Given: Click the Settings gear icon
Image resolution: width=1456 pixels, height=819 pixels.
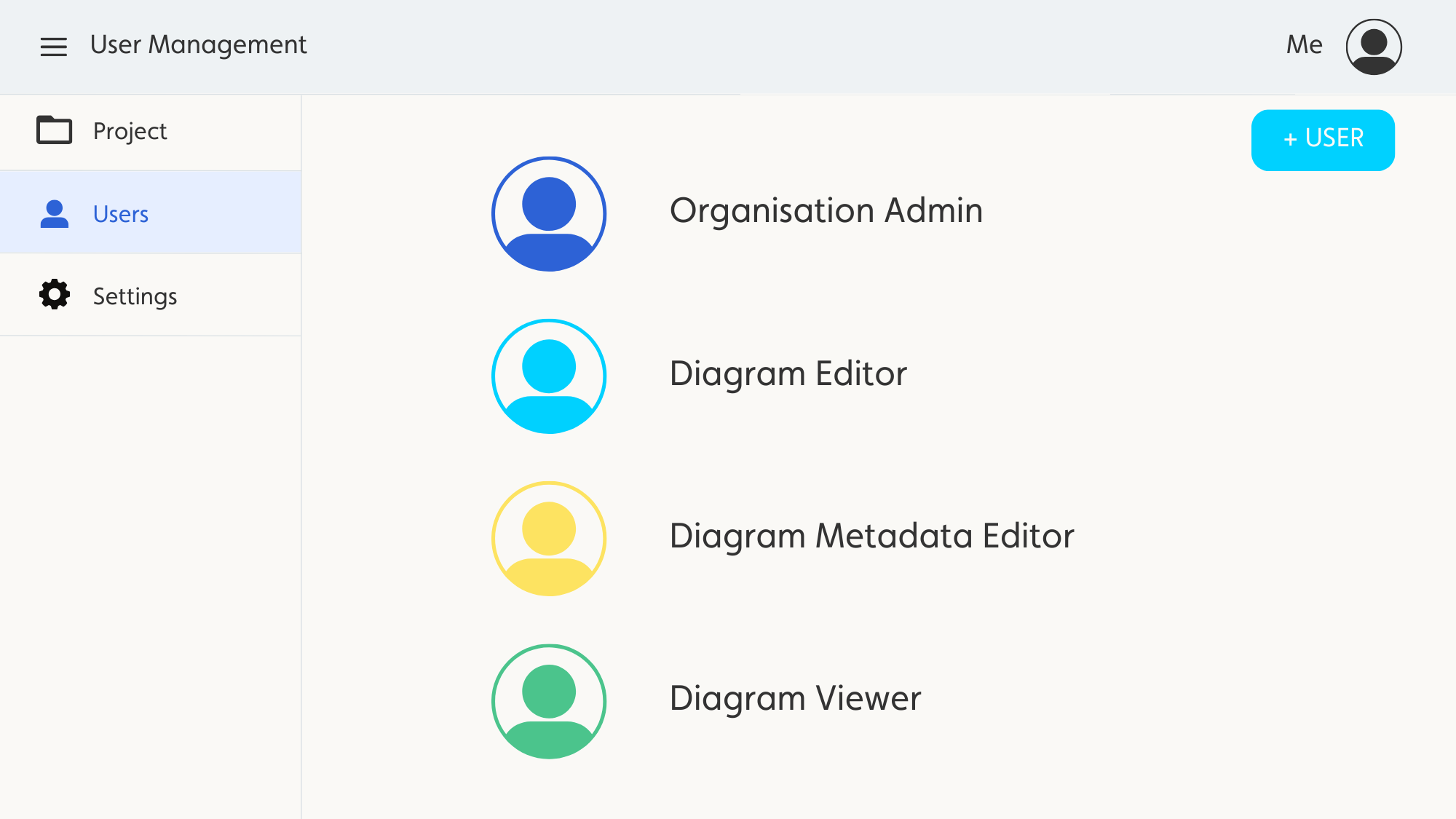Looking at the screenshot, I should [55, 295].
